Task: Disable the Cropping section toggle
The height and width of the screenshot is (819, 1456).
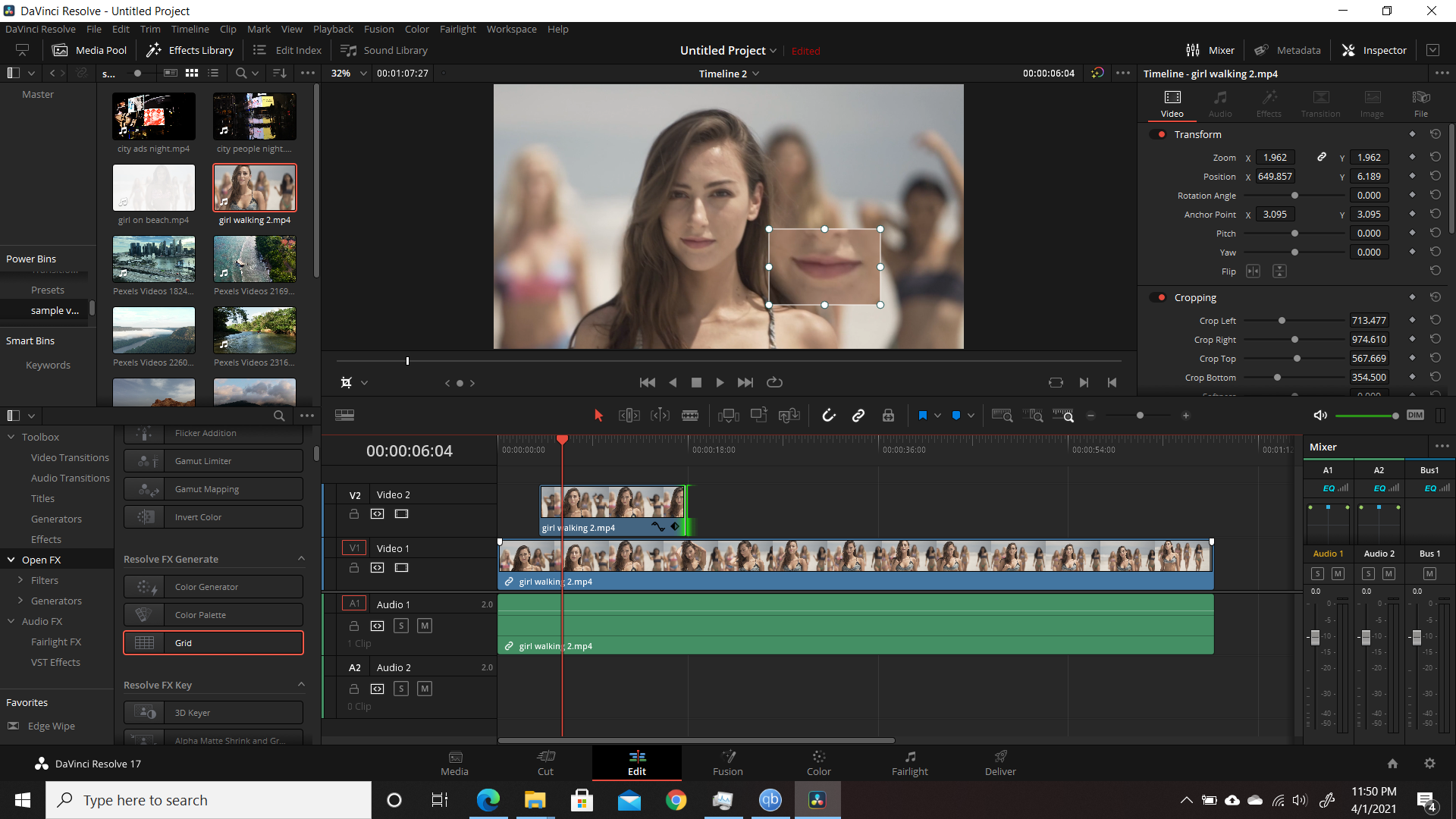Action: point(1159,297)
